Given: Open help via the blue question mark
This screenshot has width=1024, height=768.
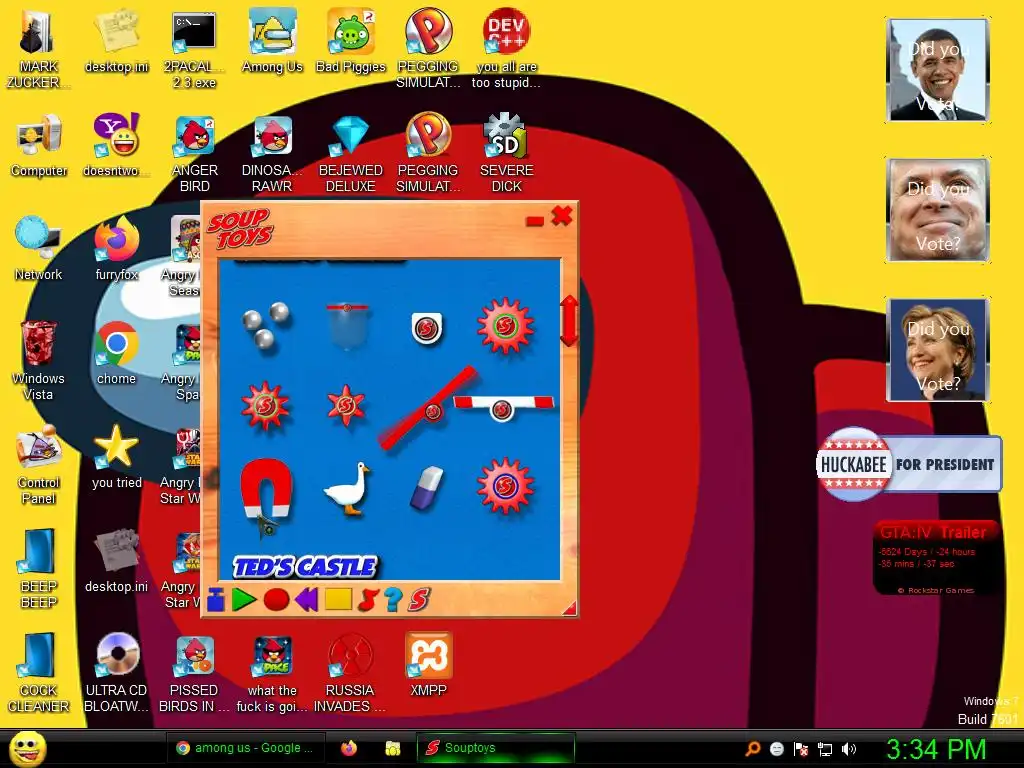Looking at the screenshot, I should pyautogui.click(x=393, y=600).
